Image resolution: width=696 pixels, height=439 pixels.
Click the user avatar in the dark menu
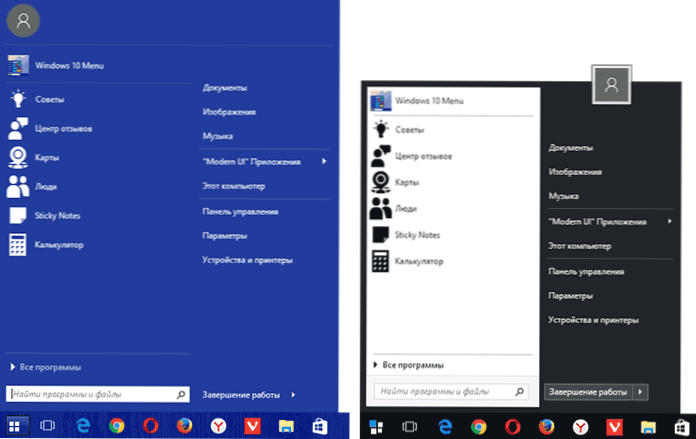point(611,84)
